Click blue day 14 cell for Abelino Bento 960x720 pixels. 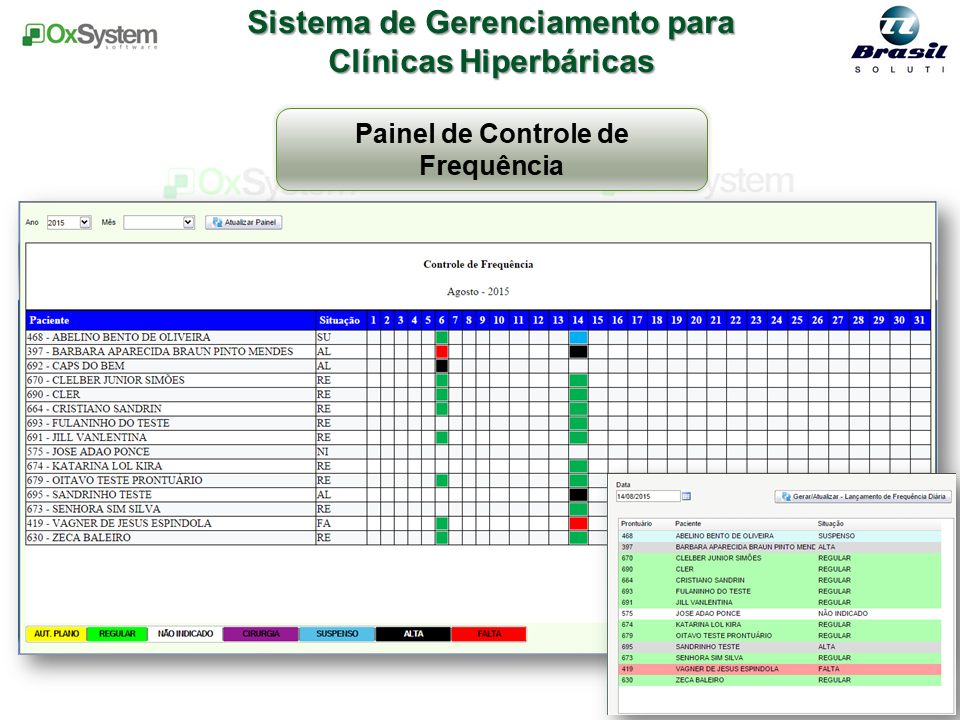[x=578, y=338]
